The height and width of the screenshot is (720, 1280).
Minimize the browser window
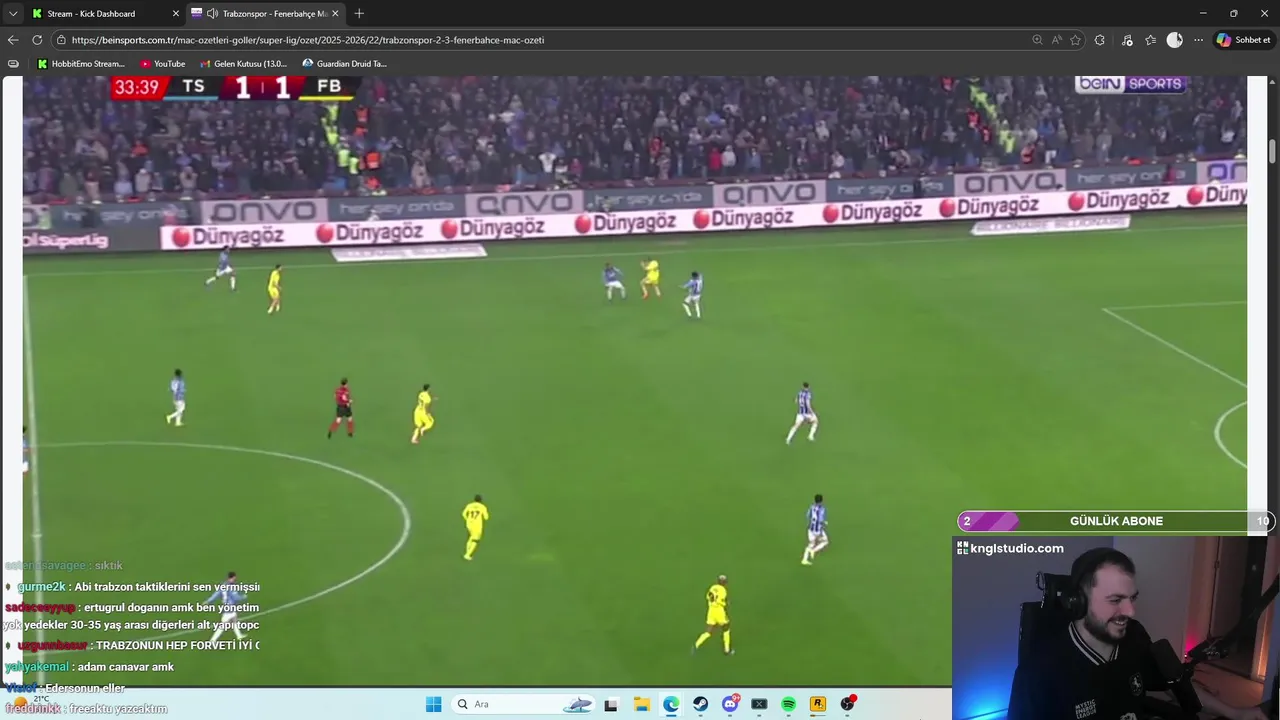pos(1202,13)
